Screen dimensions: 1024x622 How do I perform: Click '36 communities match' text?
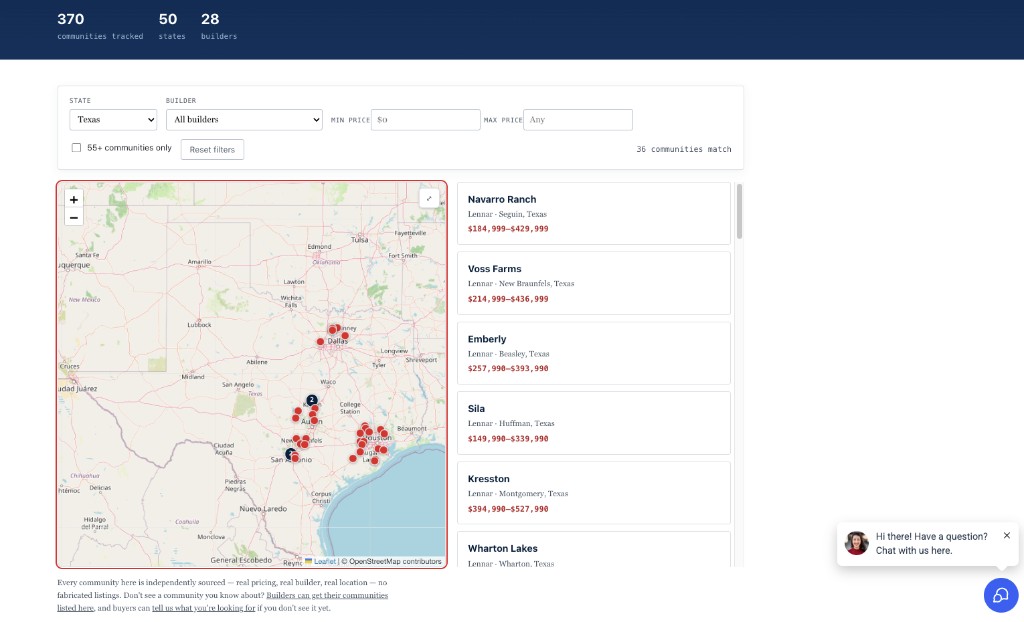click(684, 150)
